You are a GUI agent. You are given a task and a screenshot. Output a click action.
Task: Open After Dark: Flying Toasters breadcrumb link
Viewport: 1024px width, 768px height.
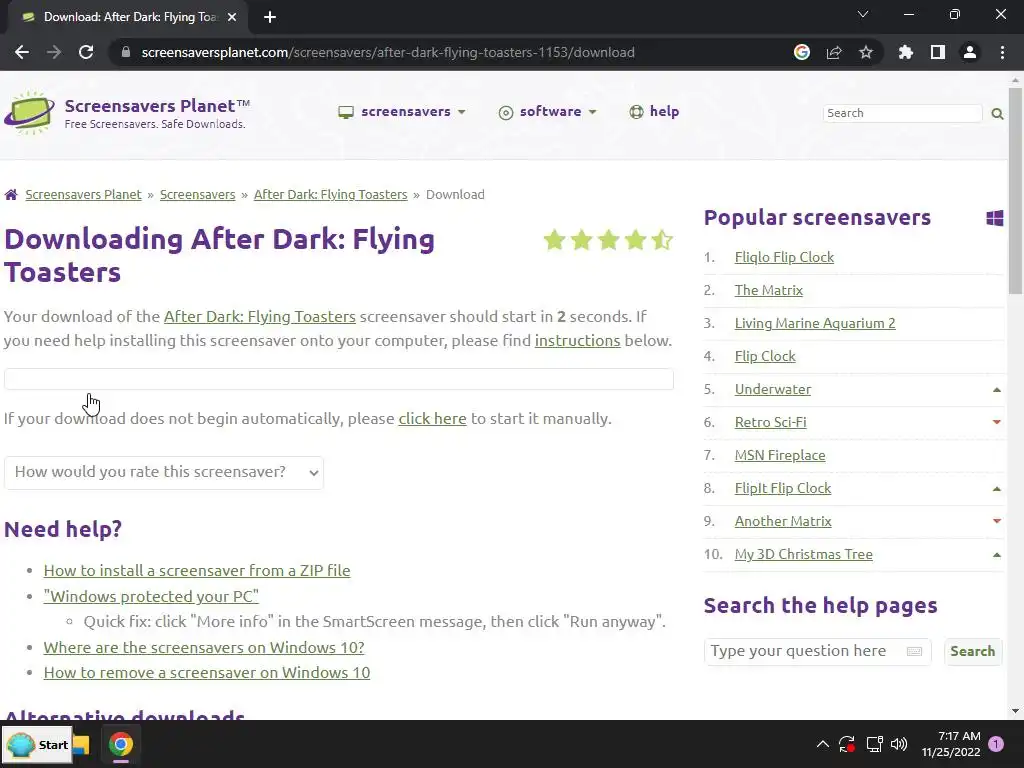click(x=330, y=195)
